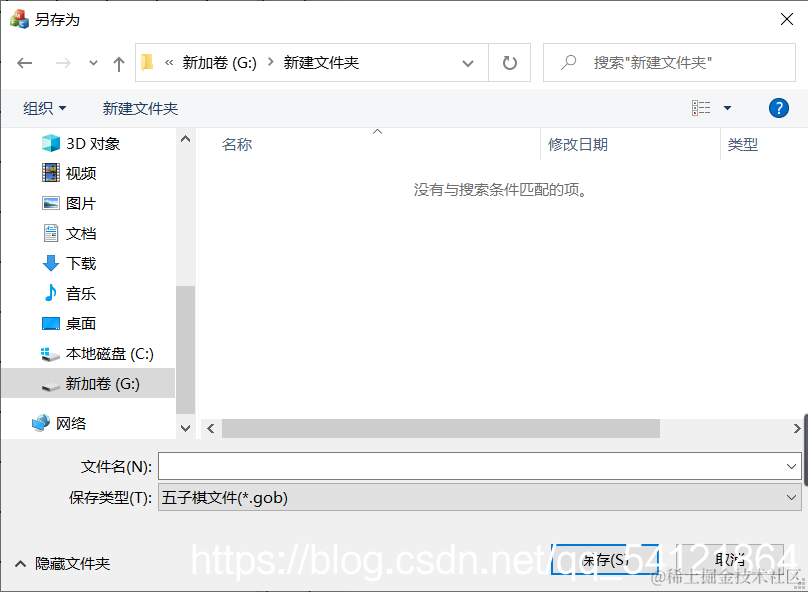Click 新建文件夹 toolbar button
The width and height of the screenshot is (808, 592).
pos(140,108)
